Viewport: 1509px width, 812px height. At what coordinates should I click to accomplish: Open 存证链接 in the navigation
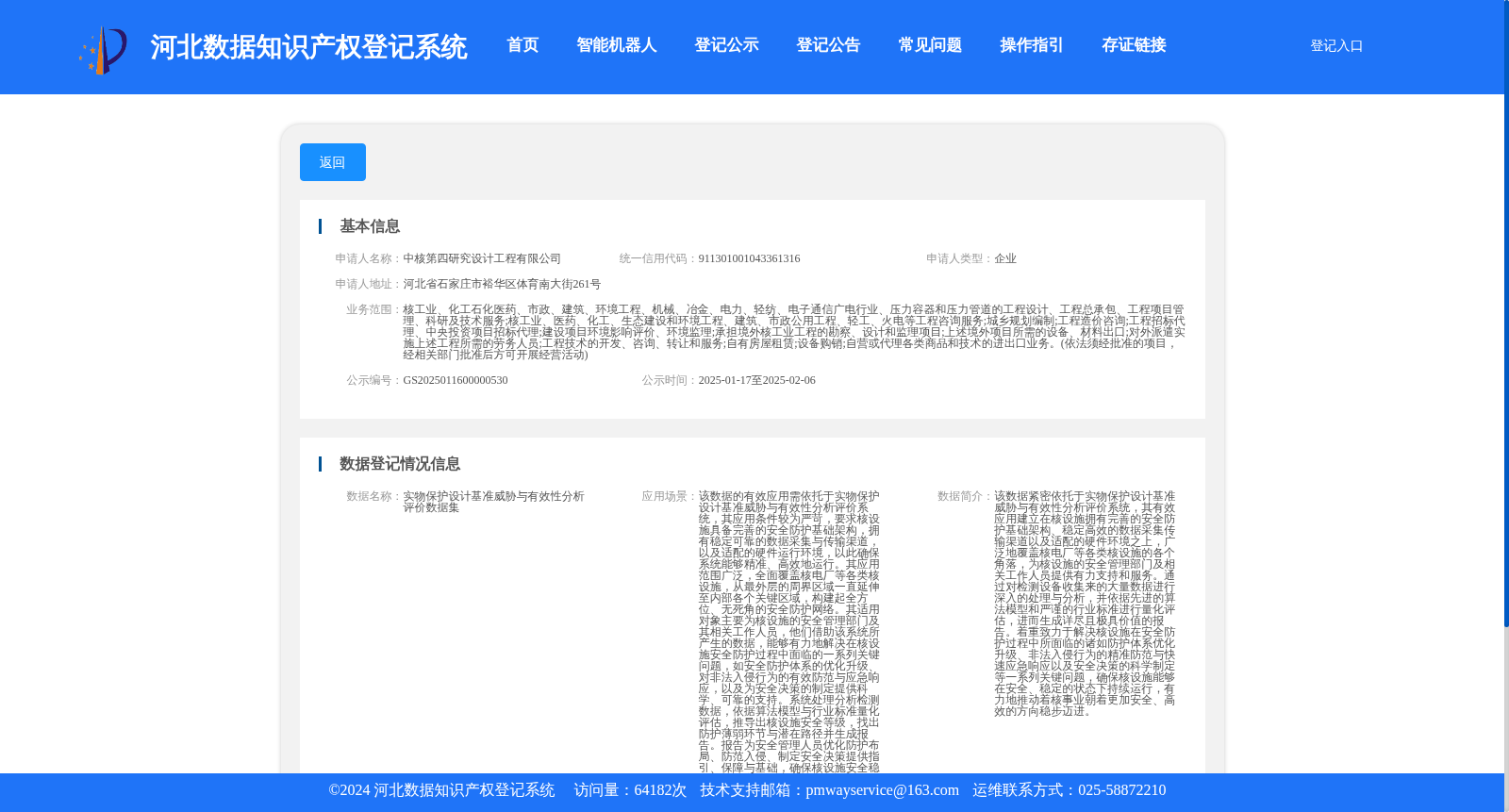click(x=1134, y=45)
